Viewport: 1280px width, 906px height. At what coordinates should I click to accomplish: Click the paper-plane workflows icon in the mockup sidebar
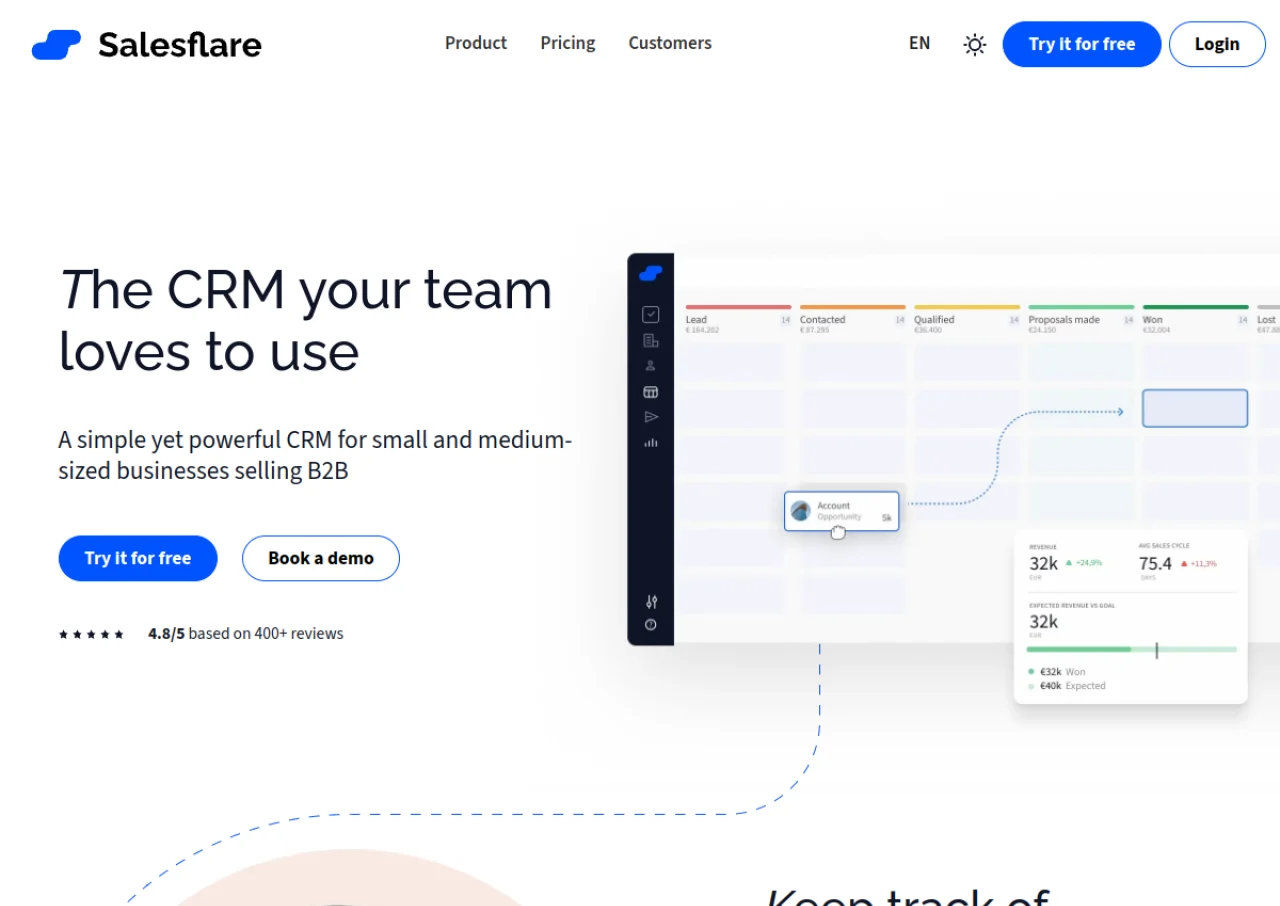(x=651, y=417)
